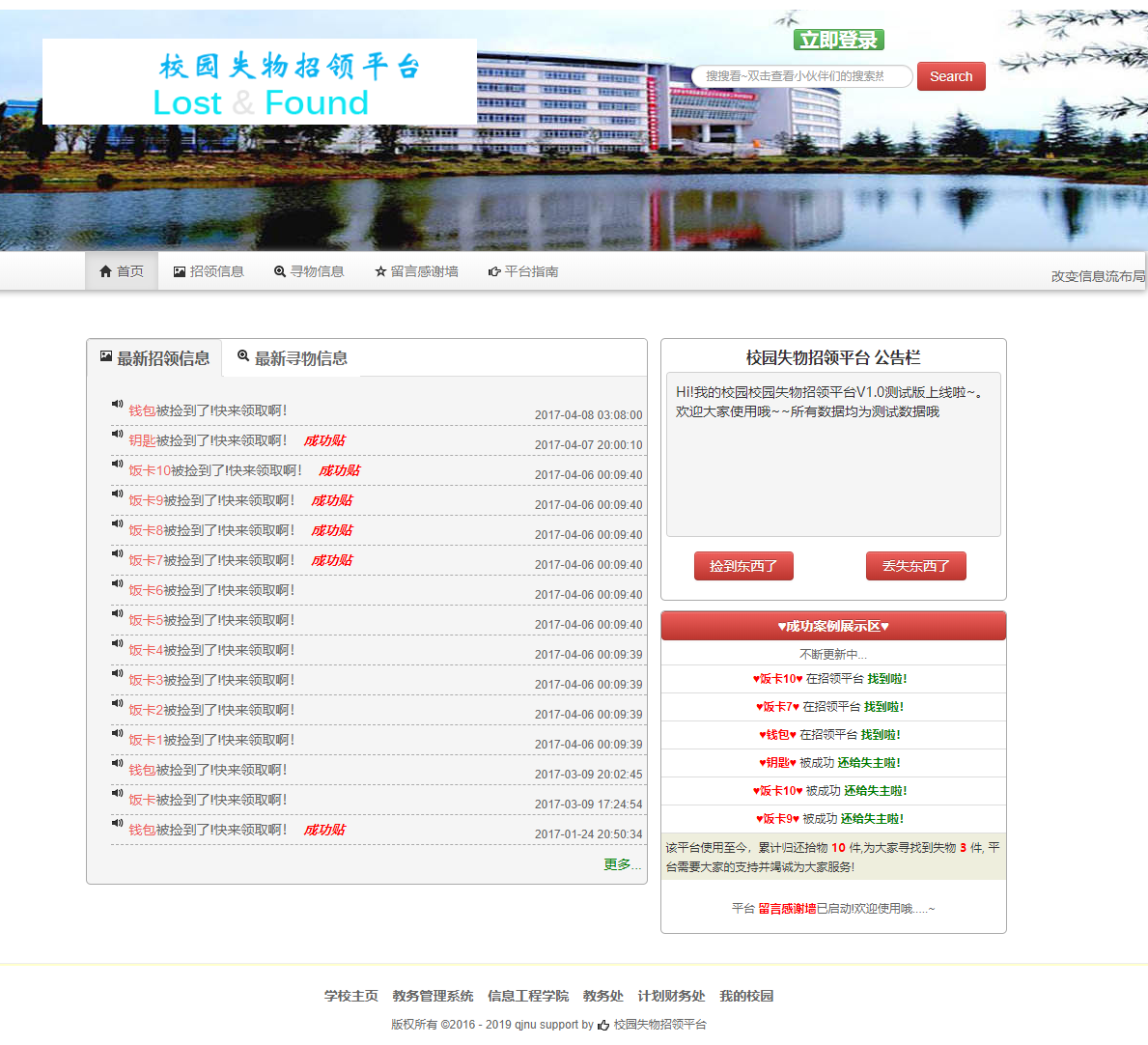Click the magnifier icon beside 寻物信息
The width and height of the screenshot is (1148, 1045).
coord(278,271)
